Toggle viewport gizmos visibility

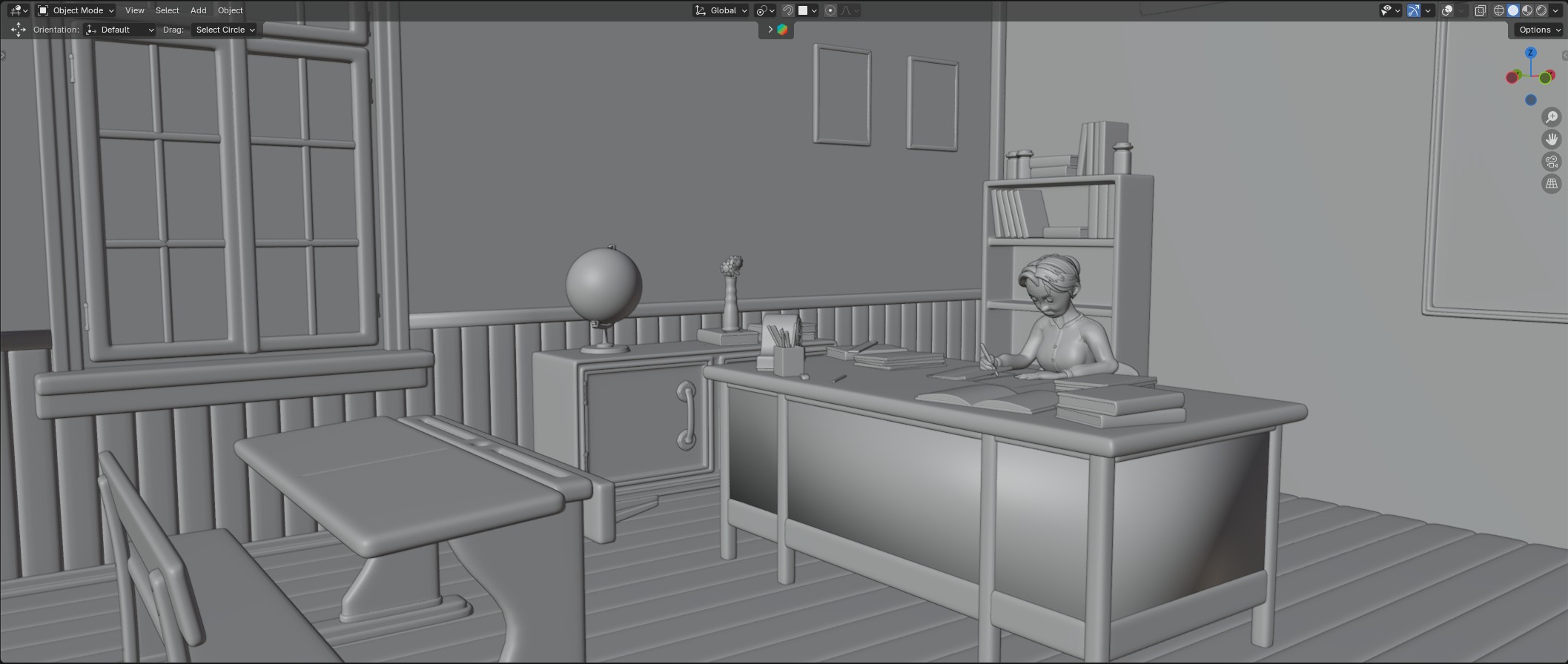click(x=1414, y=10)
